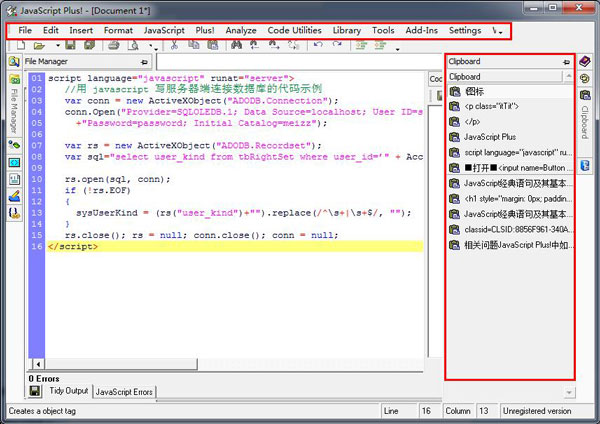Click the Clipboard list column header
600x424 pixels.
coord(505,77)
